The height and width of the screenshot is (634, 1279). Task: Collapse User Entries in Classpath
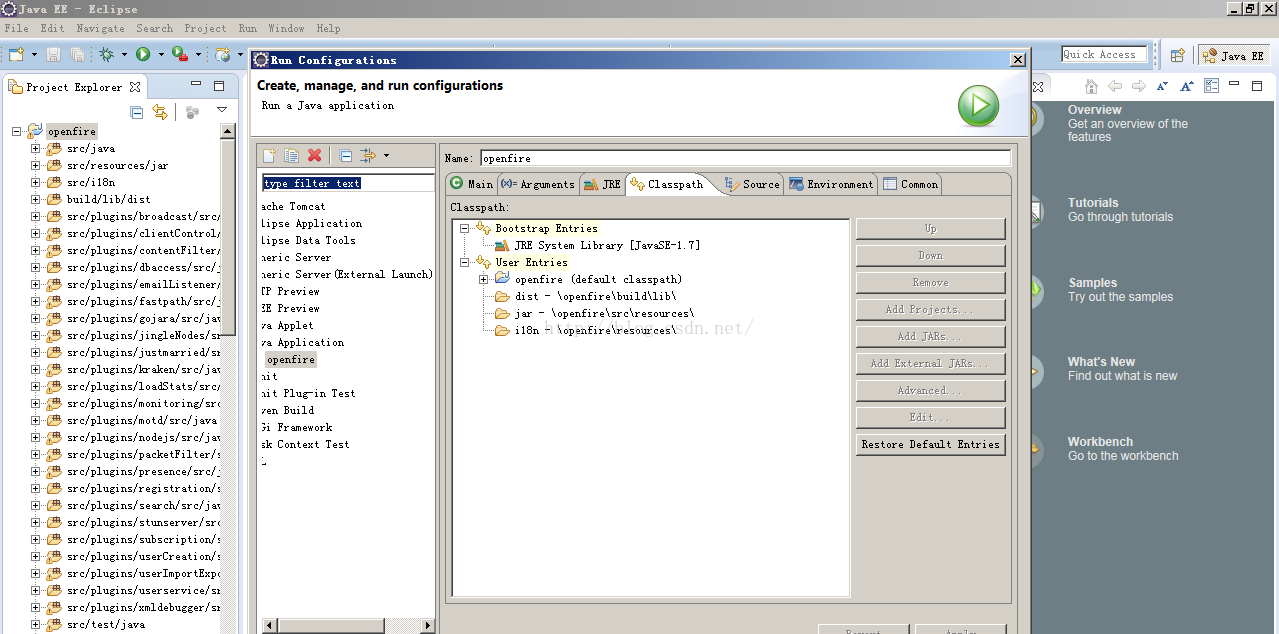(464, 262)
